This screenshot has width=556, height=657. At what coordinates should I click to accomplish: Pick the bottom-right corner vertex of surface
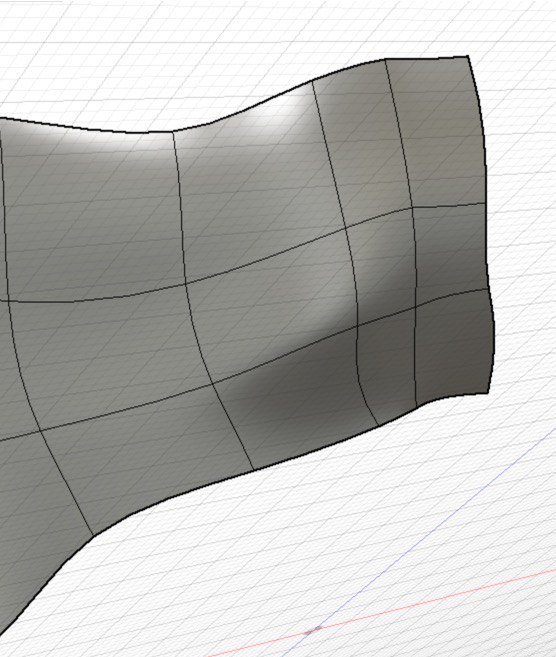coord(489,393)
